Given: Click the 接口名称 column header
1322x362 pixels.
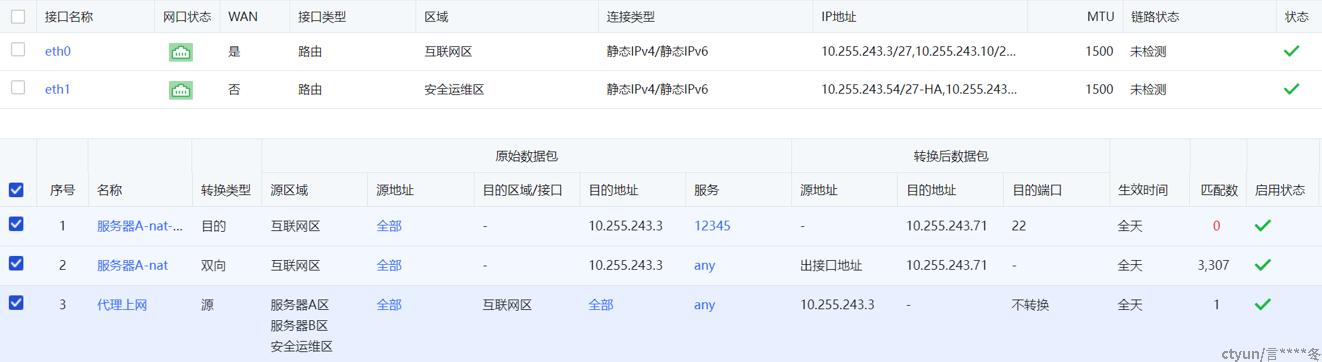Looking at the screenshot, I should (x=69, y=17).
